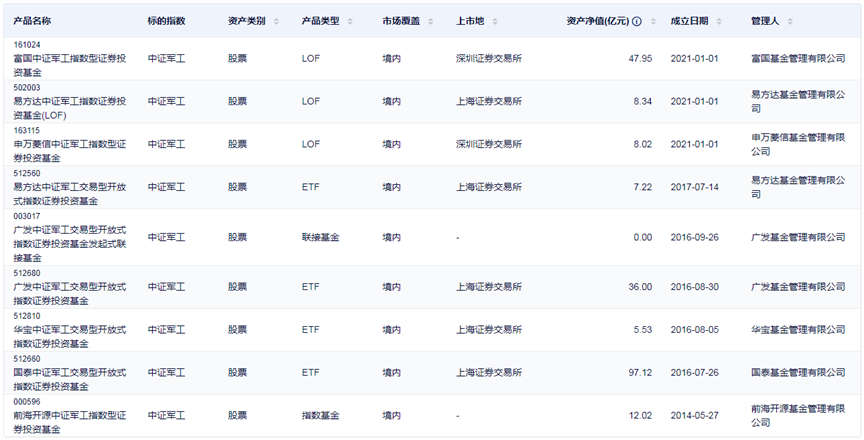Open 前海开源中证军工指数型证券投资基金 product
The image size is (864, 440).
[x=70, y=422]
